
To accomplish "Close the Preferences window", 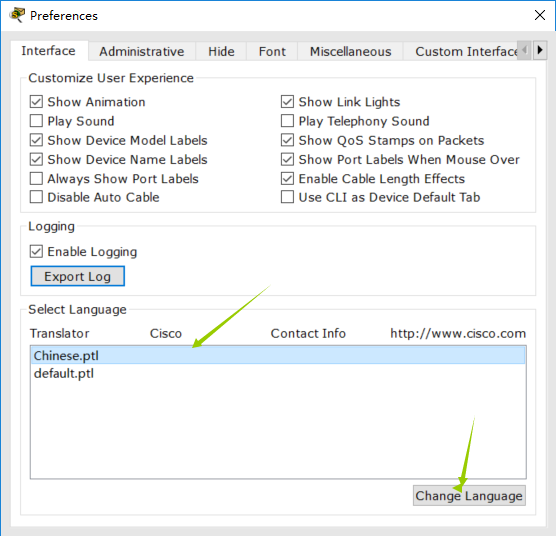I will 540,15.
